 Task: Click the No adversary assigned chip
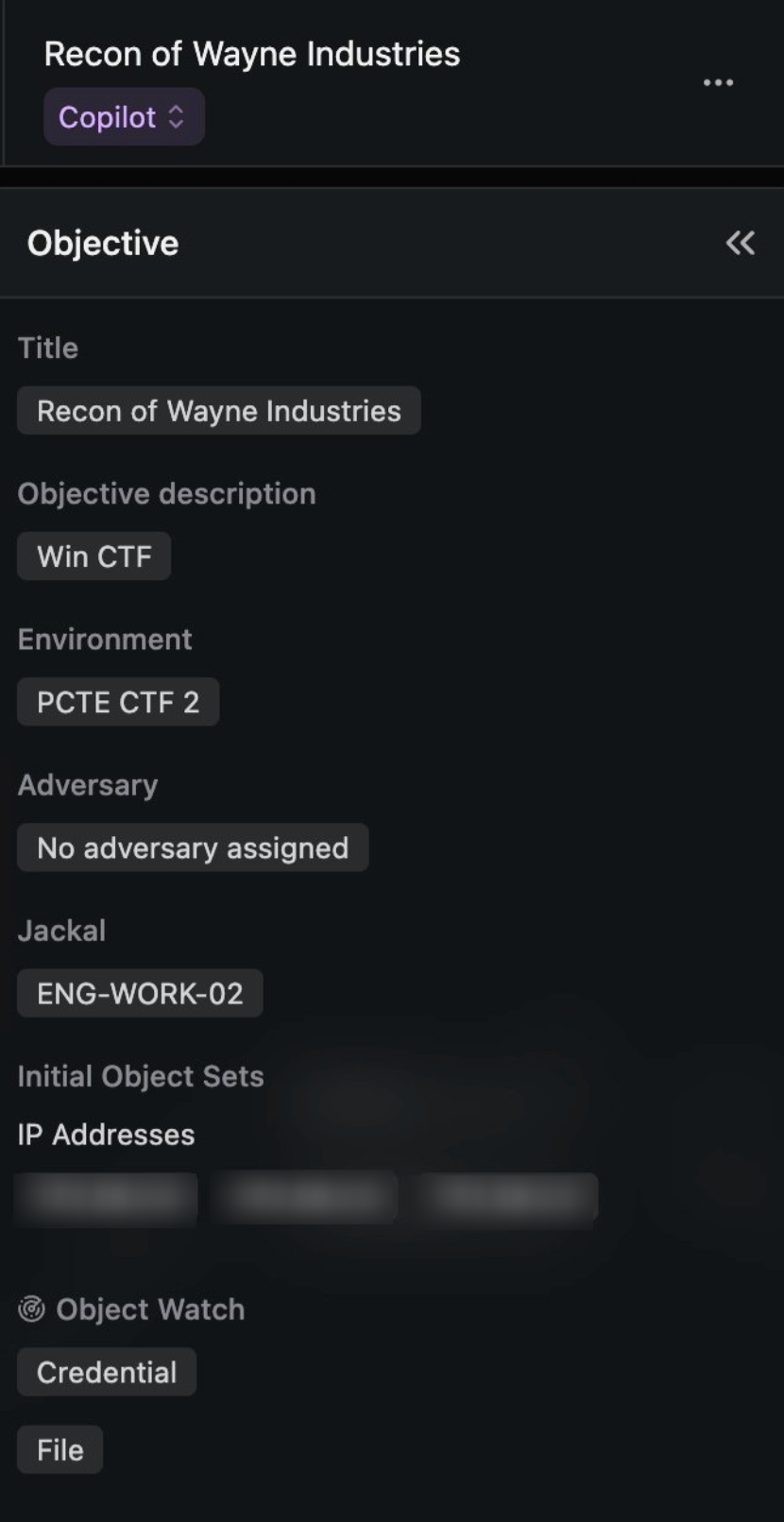coord(193,847)
